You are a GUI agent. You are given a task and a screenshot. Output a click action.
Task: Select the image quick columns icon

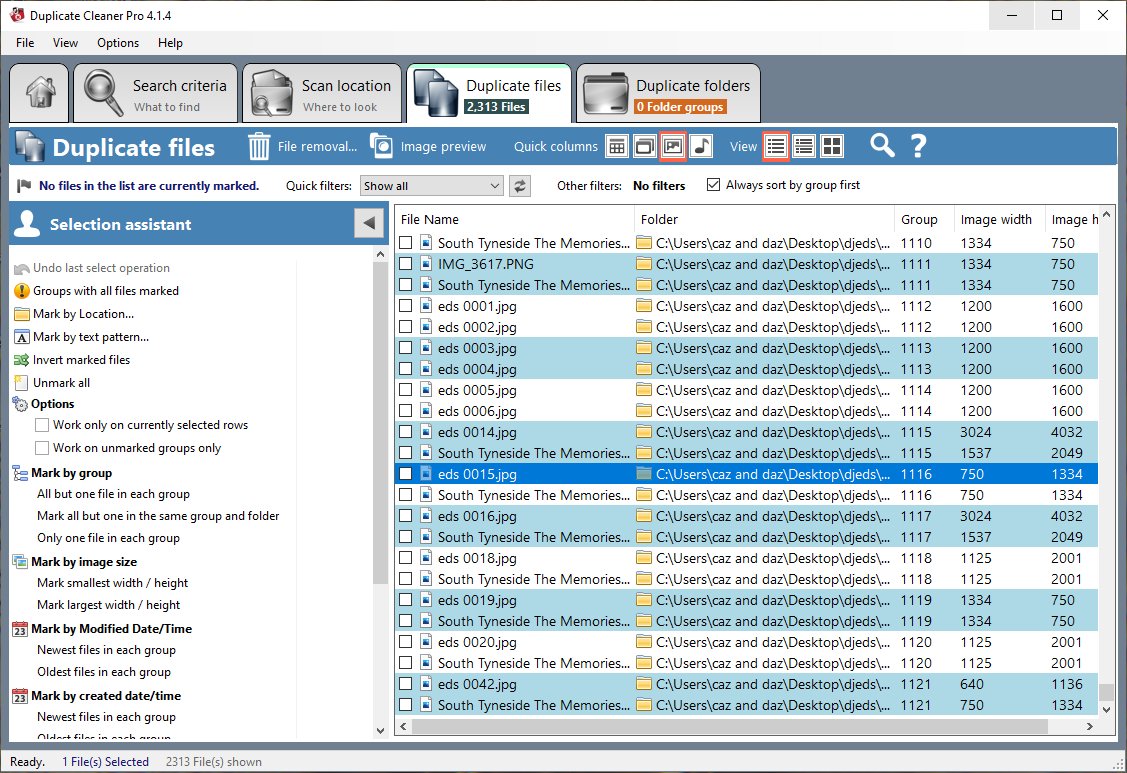point(673,147)
